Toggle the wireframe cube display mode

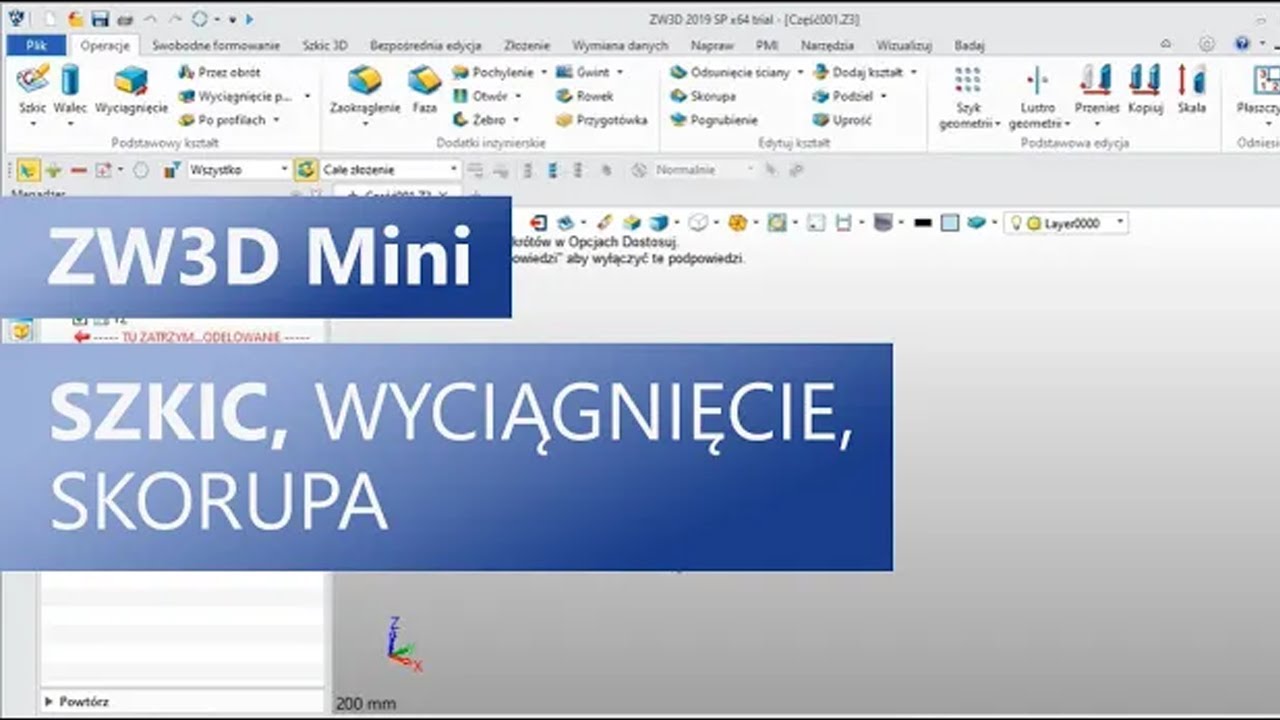pyautogui.click(x=699, y=223)
